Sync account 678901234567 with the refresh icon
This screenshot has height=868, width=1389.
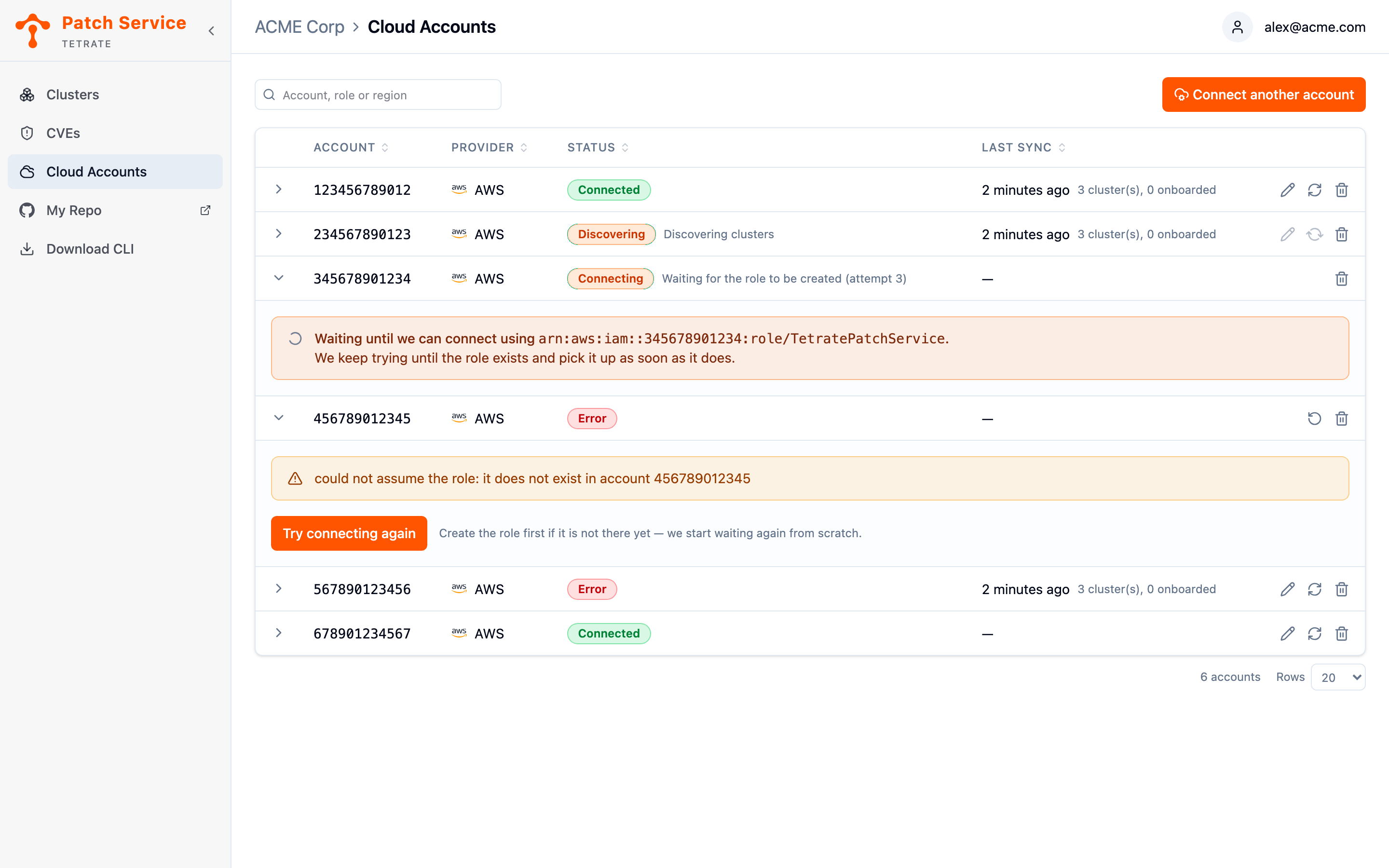tap(1314, 633)
